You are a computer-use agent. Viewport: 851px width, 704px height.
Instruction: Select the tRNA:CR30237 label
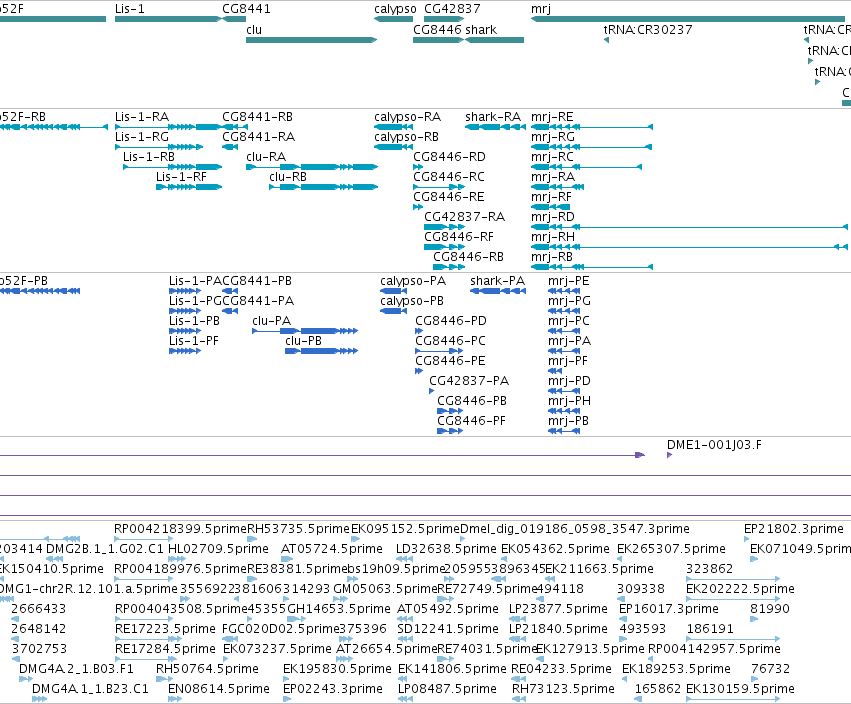(648, 29)
